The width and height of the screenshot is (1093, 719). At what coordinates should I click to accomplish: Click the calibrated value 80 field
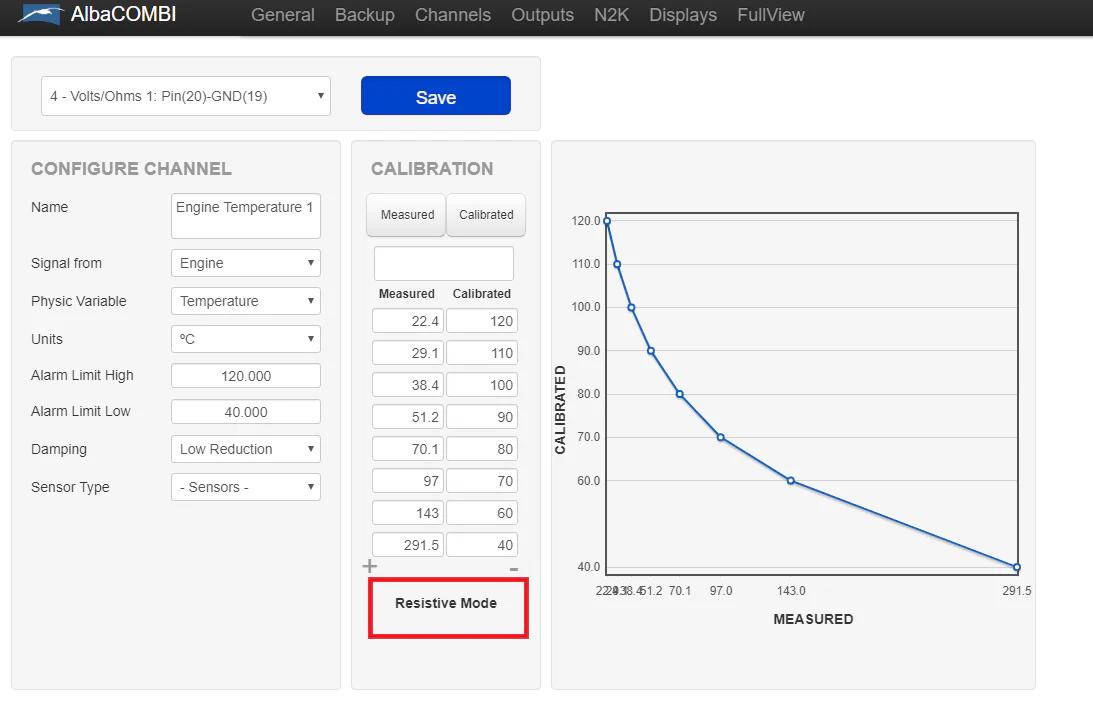tap(482, 449)
